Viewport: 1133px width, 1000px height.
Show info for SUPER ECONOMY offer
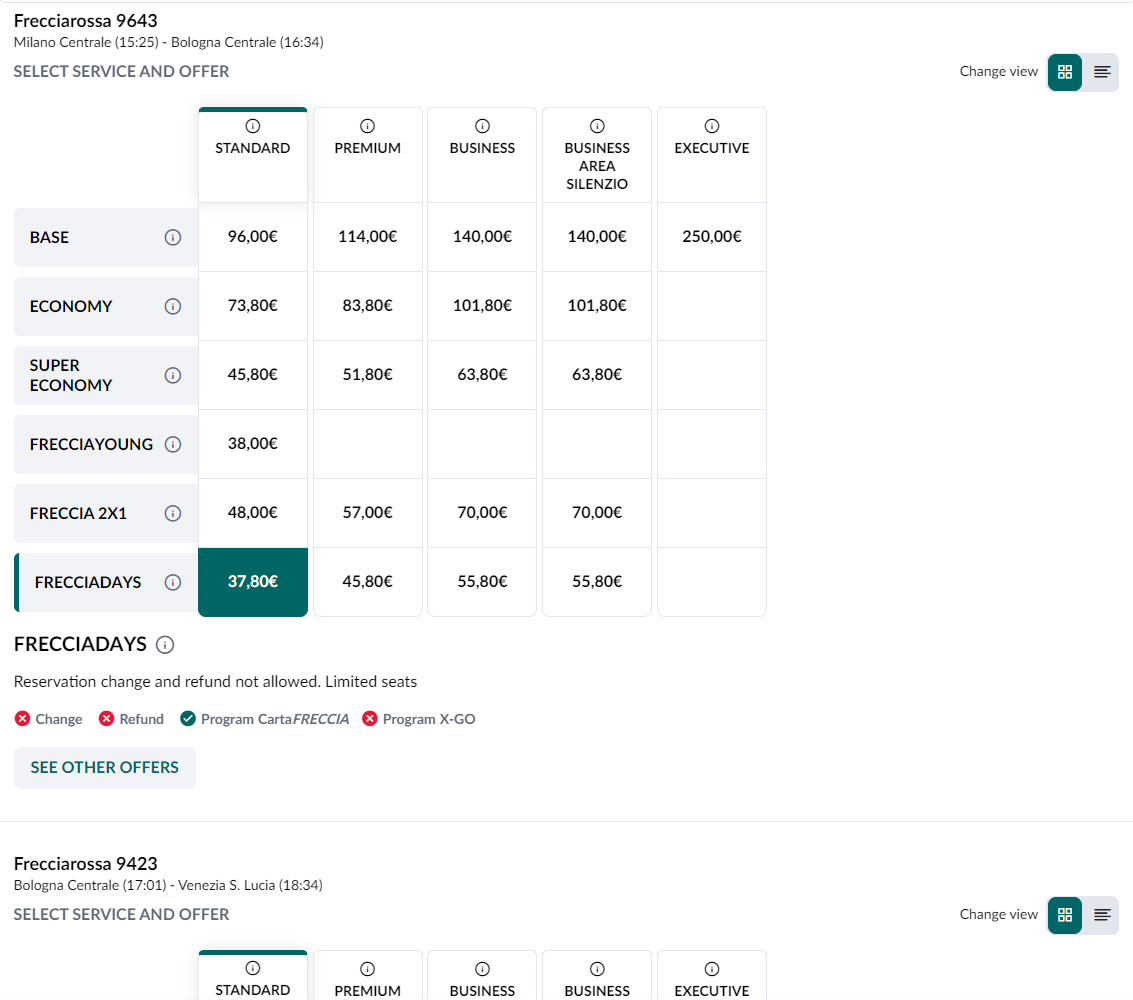pos(173,375)
